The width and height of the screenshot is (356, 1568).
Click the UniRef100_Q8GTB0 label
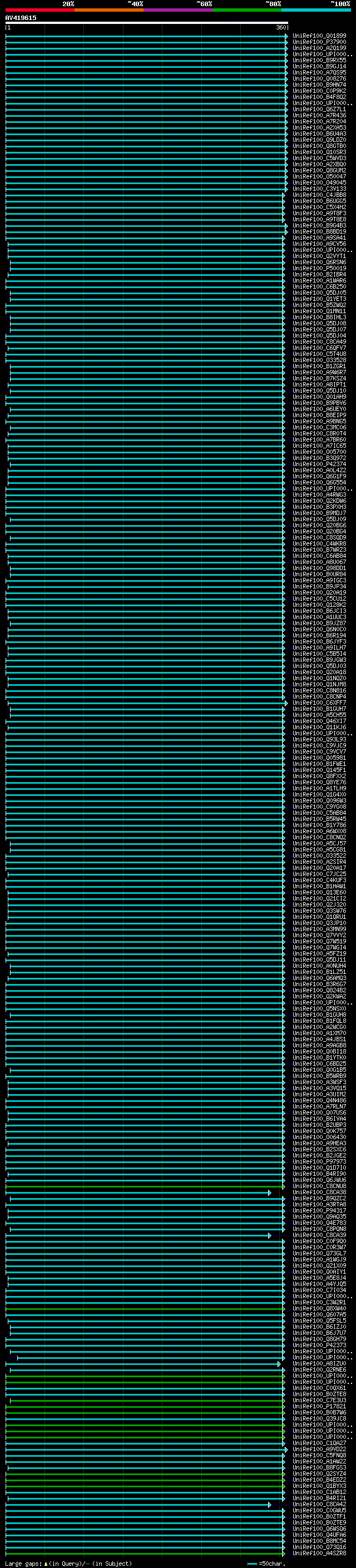319,146
